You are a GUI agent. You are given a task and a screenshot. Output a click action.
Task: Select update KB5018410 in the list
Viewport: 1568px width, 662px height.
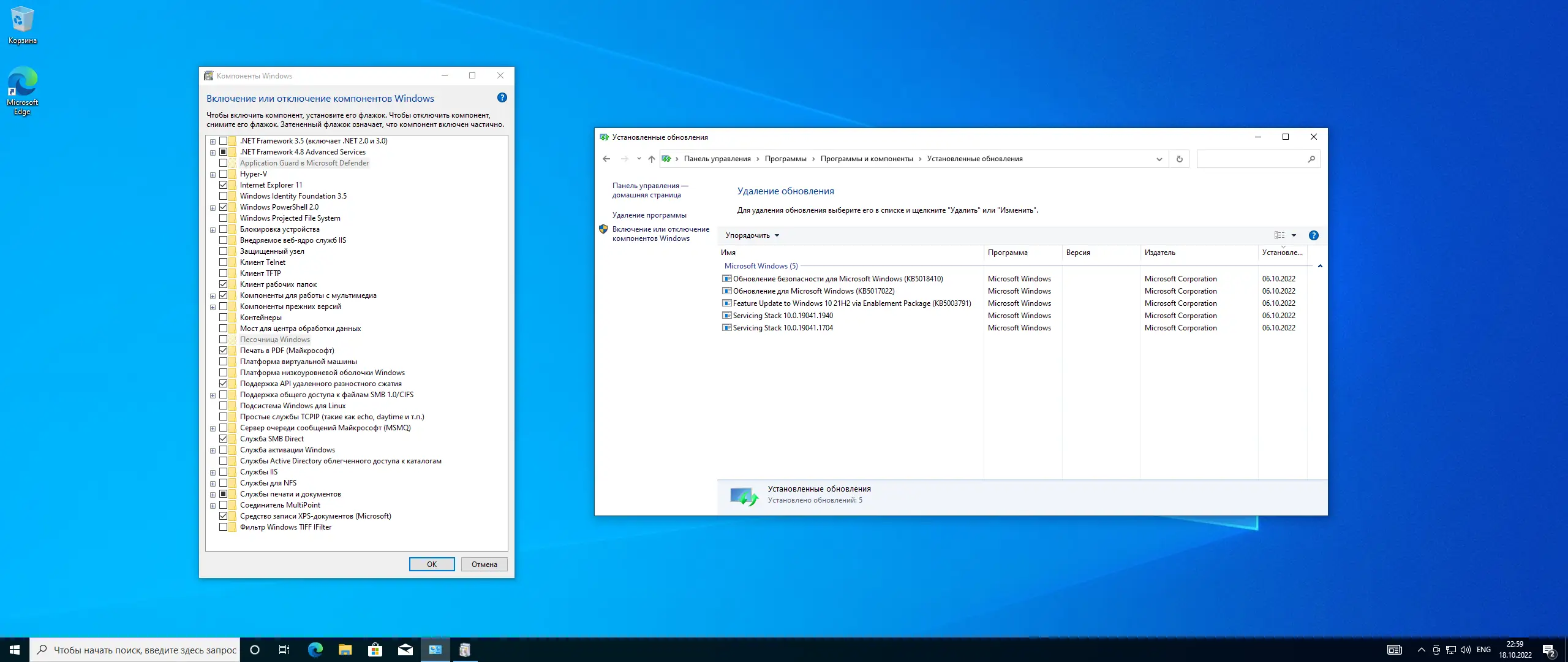(837, 279)
